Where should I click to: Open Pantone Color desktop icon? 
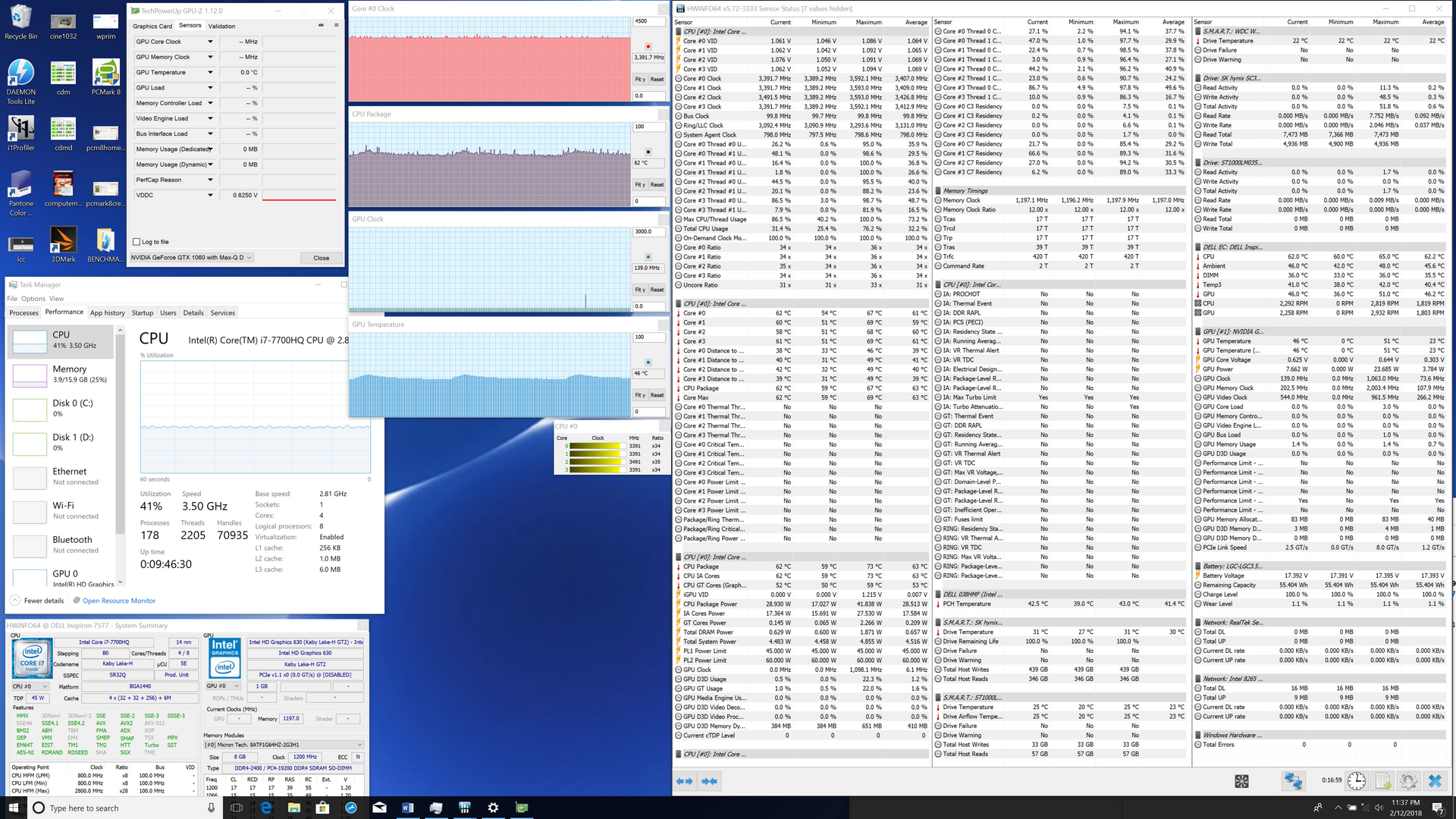pyautogui.click(x=21, y=193)
